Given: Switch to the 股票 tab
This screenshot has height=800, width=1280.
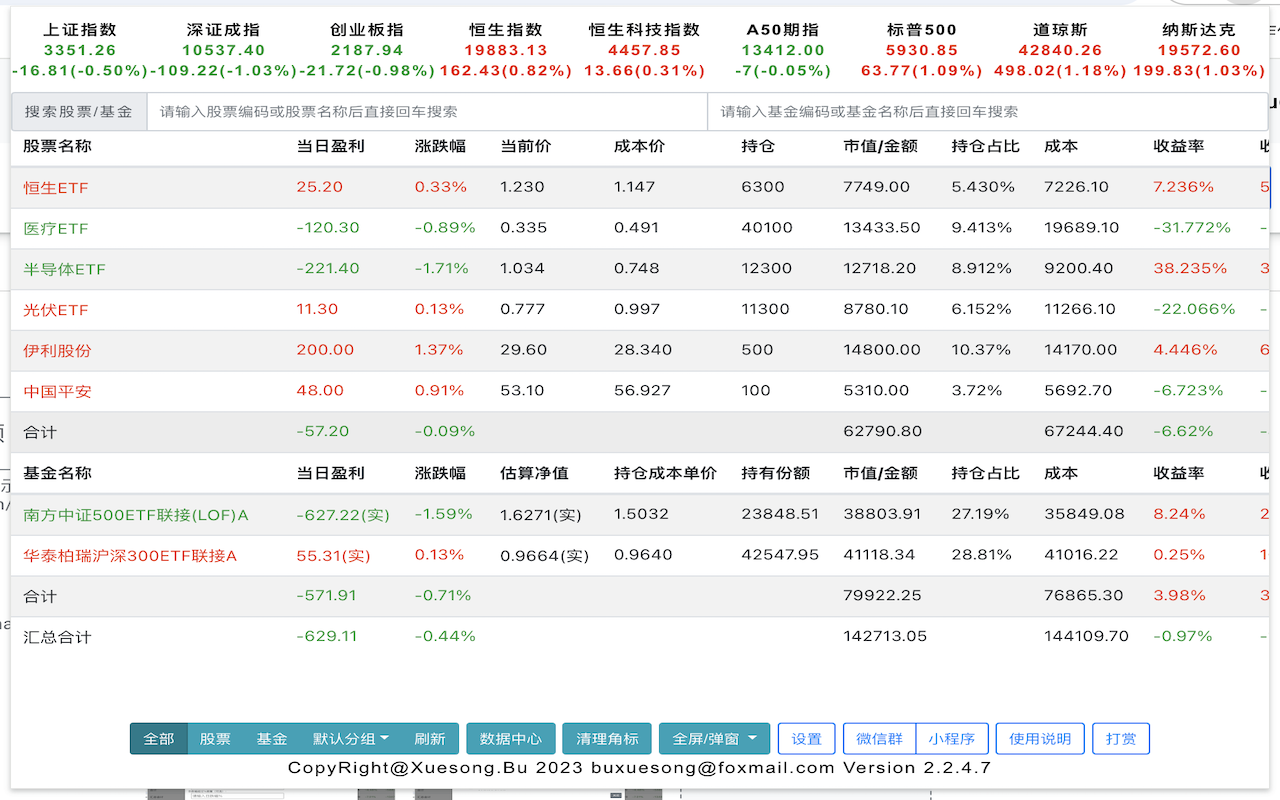Looking at the screenshot, I should (x=215, y=739).
